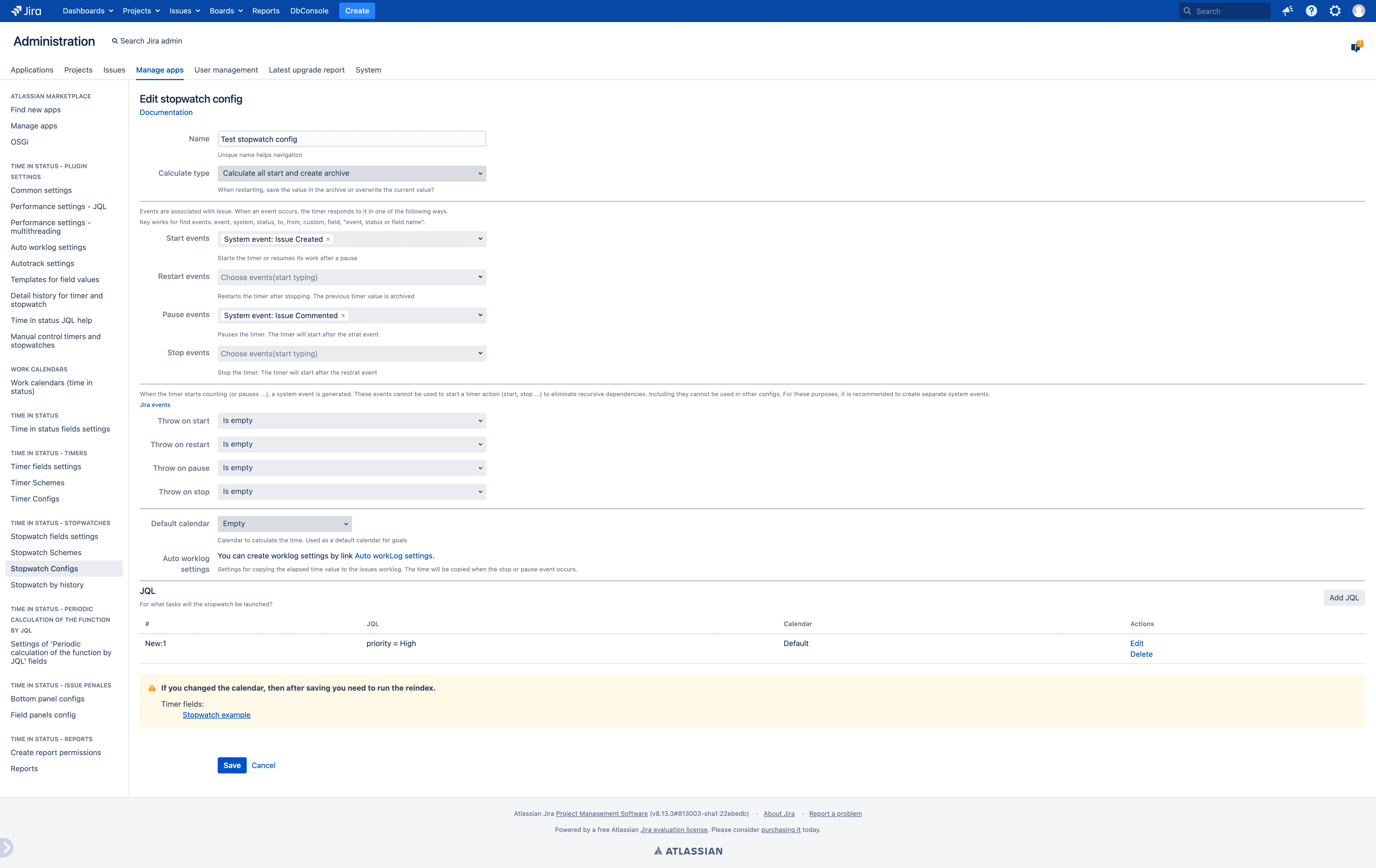The image size is (1376, 868).
Task: Open the Pause events selector arrow
Action: tap(480, 315)
